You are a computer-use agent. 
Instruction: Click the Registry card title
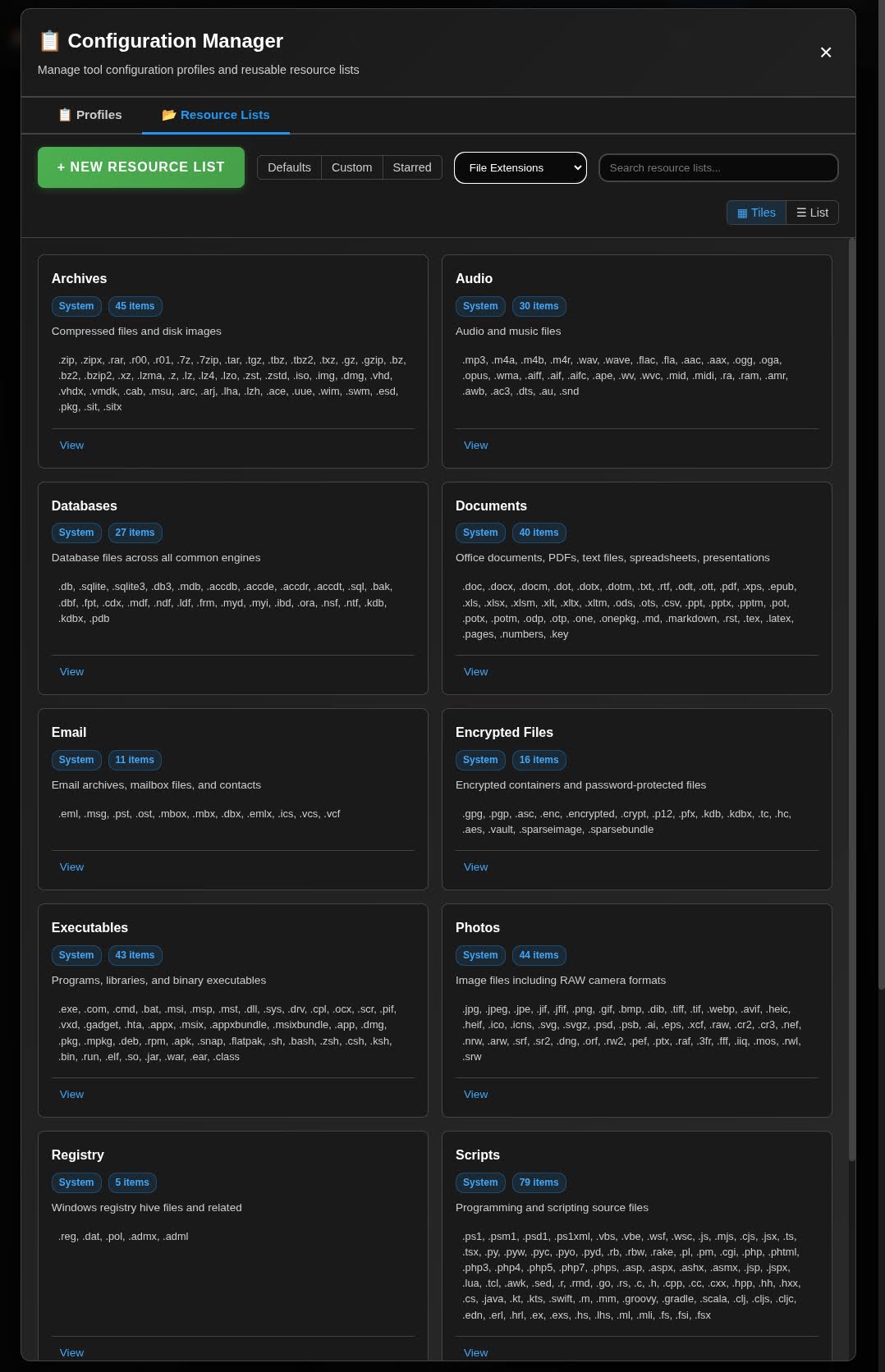click(x=77, y=1155)
